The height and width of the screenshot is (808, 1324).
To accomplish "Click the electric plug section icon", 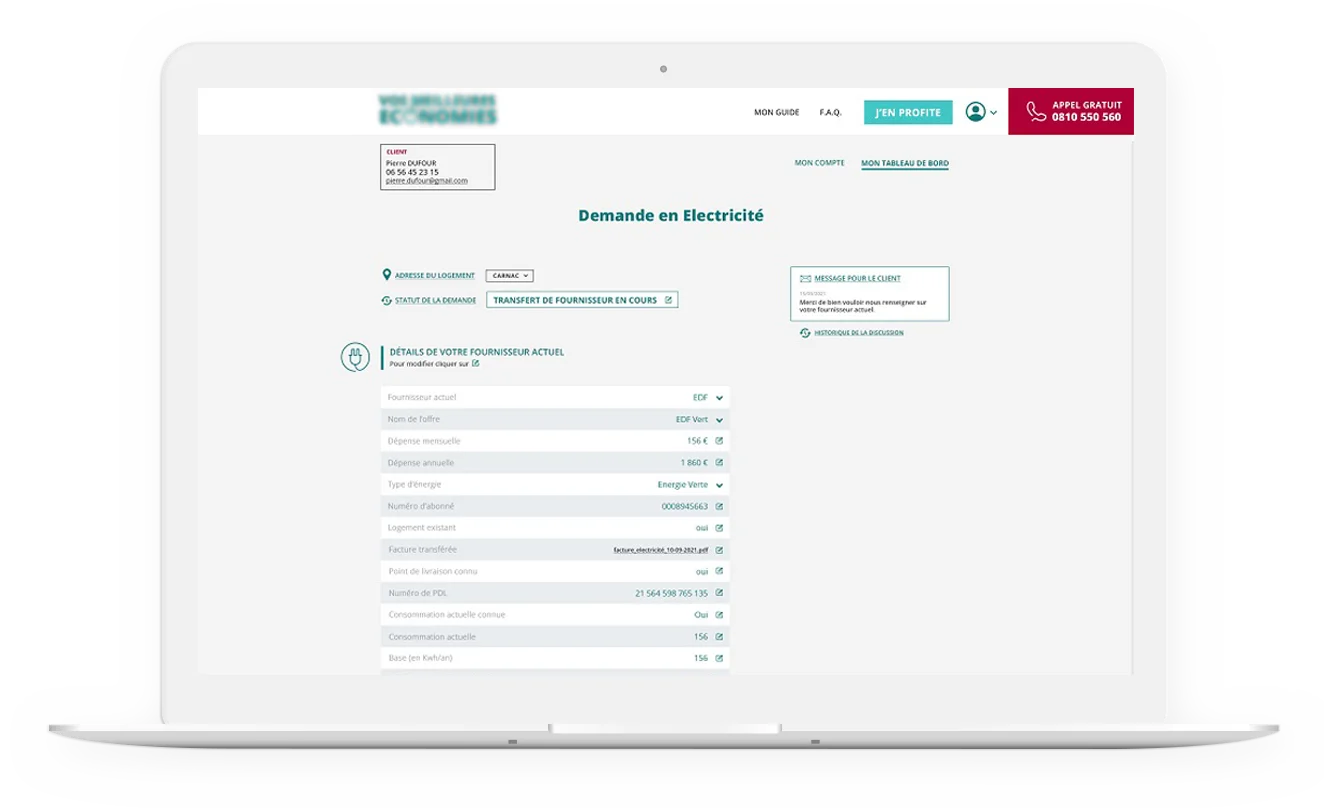I will [355, 357].
